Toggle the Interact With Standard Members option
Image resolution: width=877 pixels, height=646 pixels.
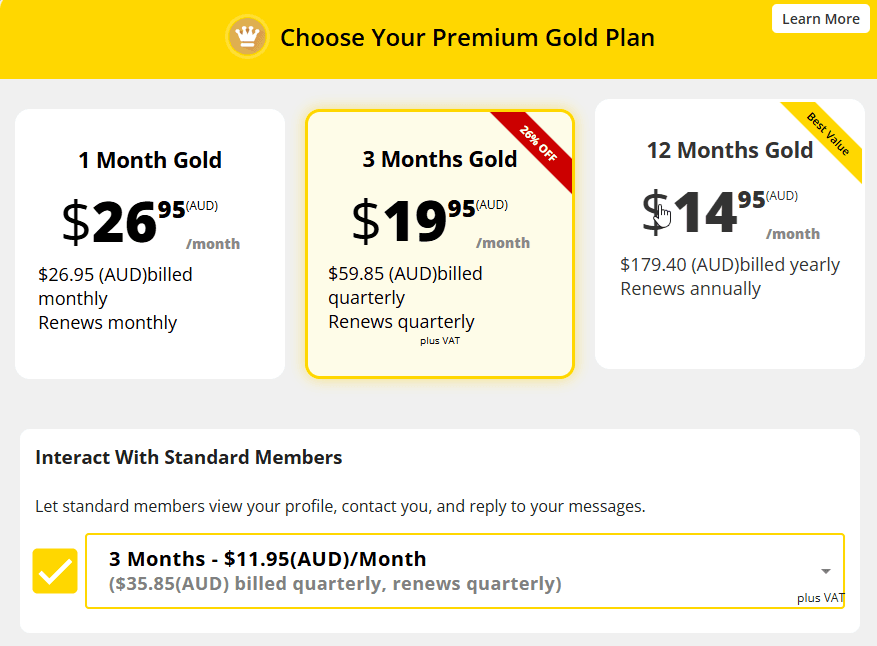click(55, 571)
